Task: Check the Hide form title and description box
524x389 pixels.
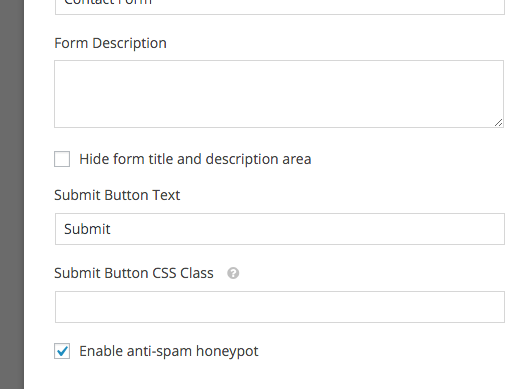Action: point(62,159)
